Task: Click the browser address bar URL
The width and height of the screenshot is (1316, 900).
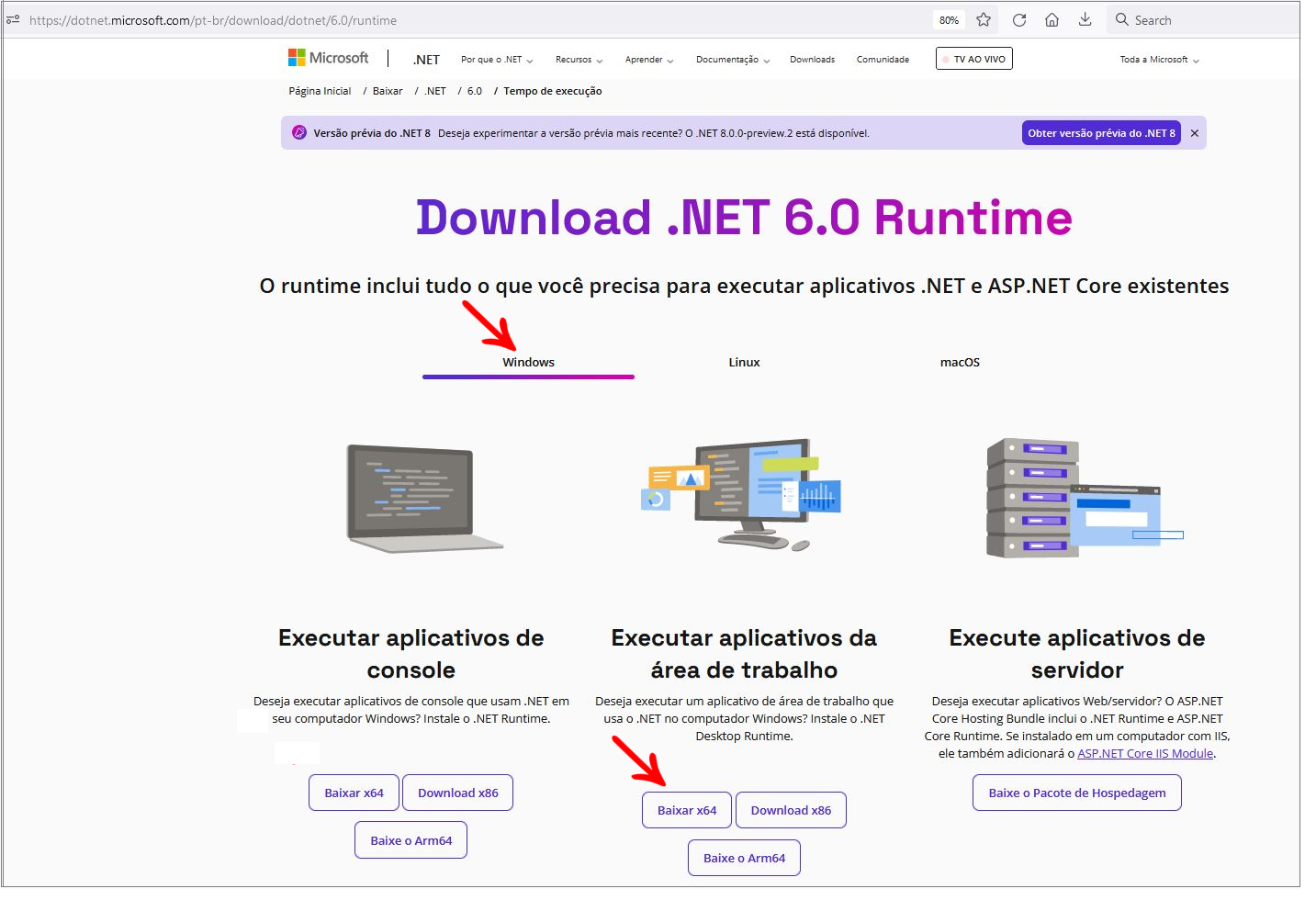Action: point(213,20)
